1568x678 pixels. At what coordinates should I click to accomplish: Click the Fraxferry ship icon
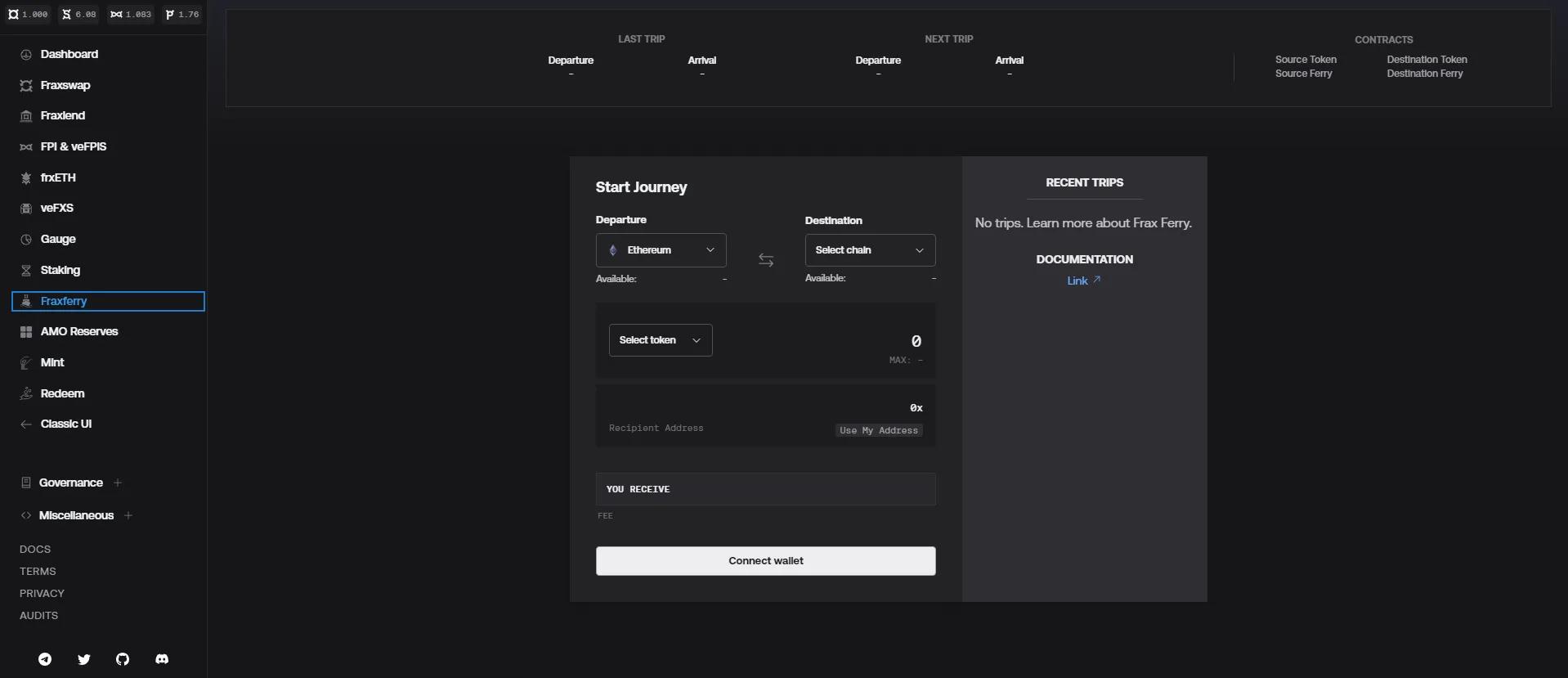[x=26, y=301]
